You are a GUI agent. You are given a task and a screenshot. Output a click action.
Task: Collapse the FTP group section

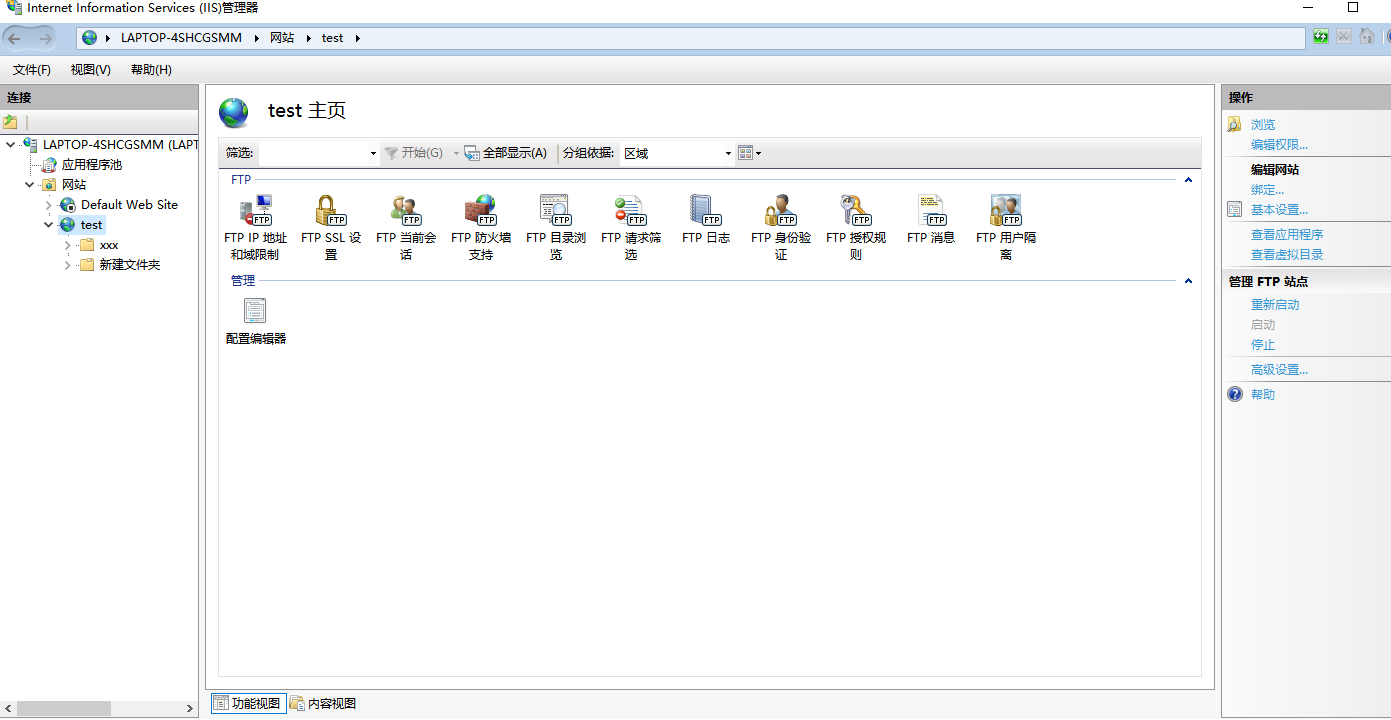[1188, 180]
